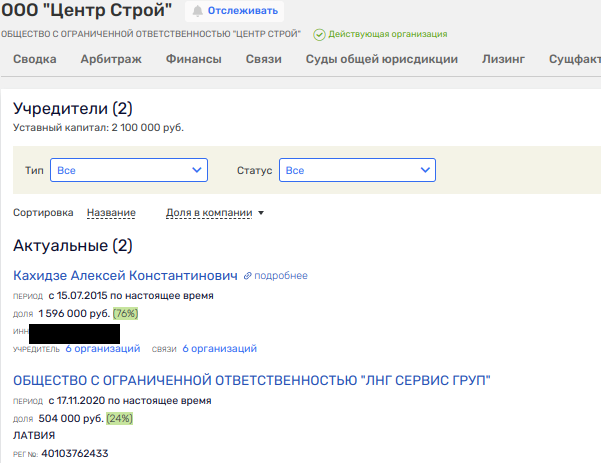Click the bell icon next to Отслеживать
Image resolution: width=601 pixels, height=463 pixels.
197,11
